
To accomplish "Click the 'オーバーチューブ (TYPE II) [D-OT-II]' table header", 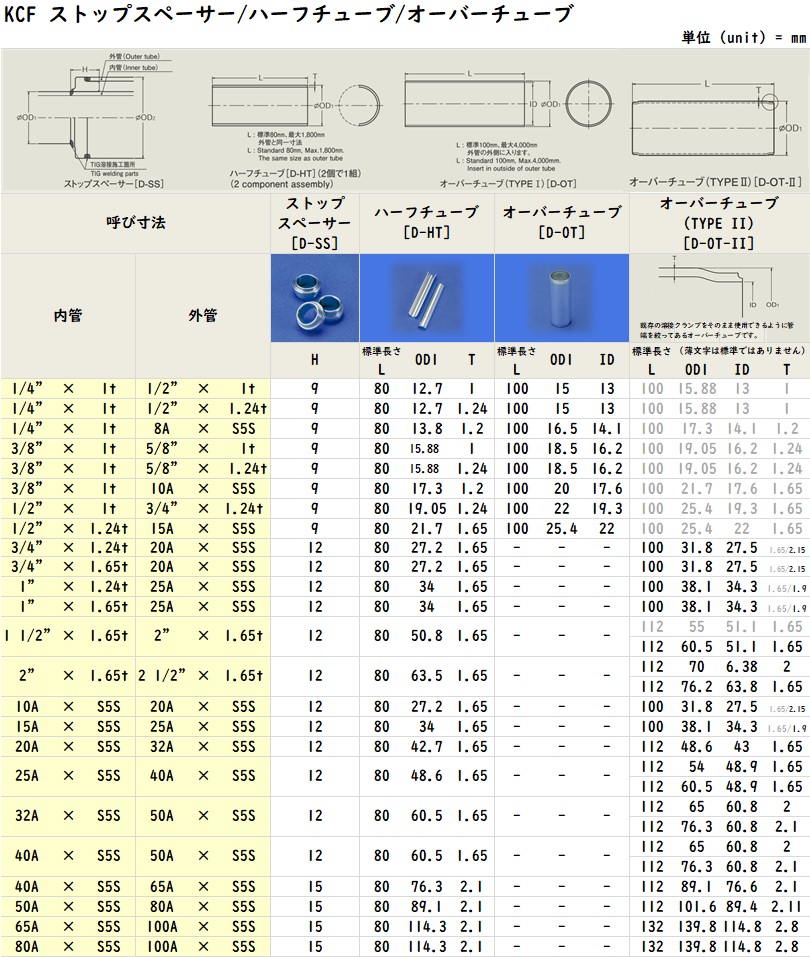I will [719, 223].
